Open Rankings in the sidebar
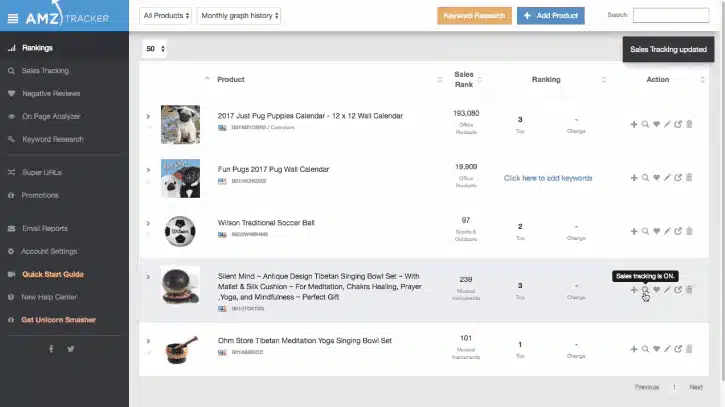Viewport: 725px width, 407px height. coord(37,48)
